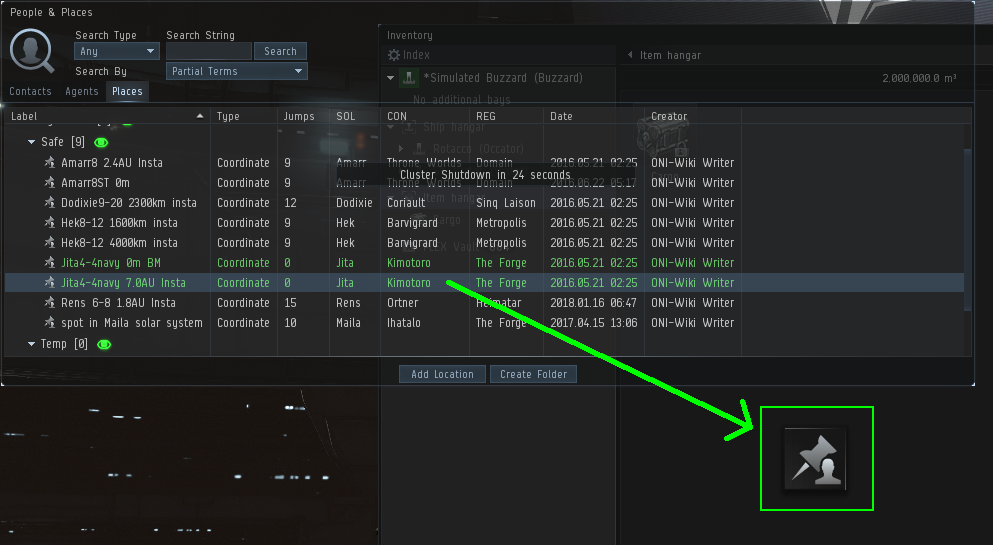Open the Search Type dropdown set to Any
The width and height of the screenshot is (993, 545).
pyautogui.click(x=117, y=51)
